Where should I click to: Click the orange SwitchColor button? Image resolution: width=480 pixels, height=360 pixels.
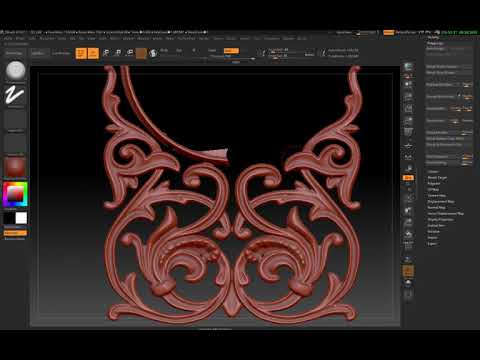pos(15,233)
